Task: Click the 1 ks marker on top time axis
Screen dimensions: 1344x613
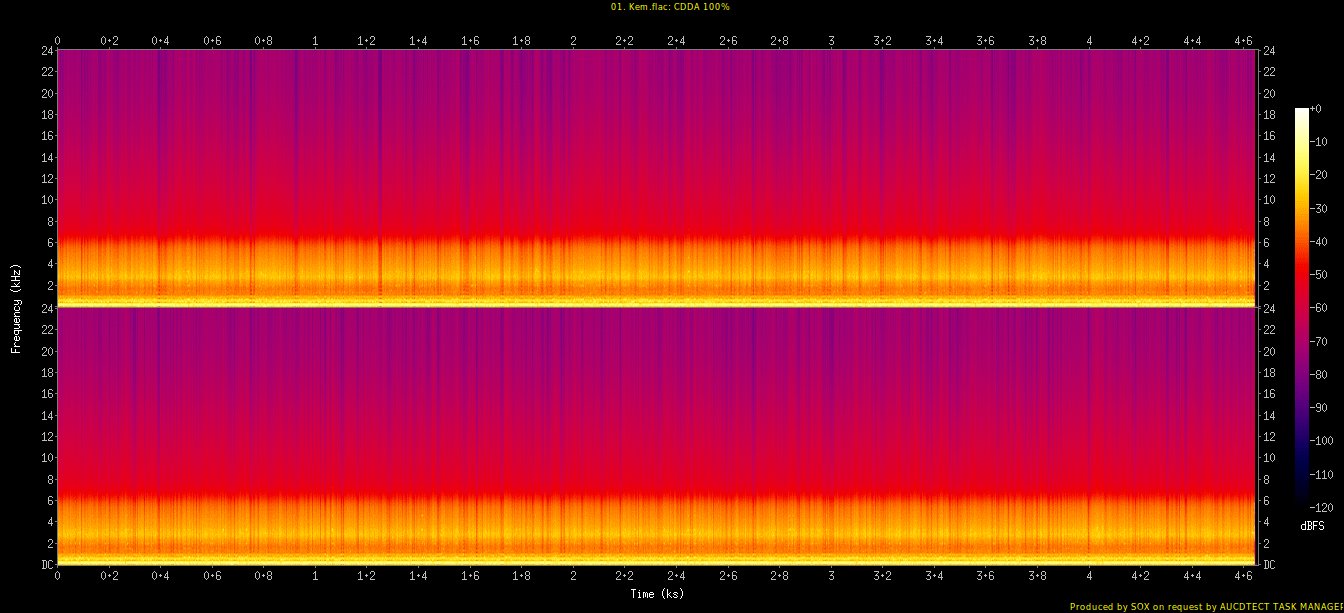Action: (x=315, y=41)
